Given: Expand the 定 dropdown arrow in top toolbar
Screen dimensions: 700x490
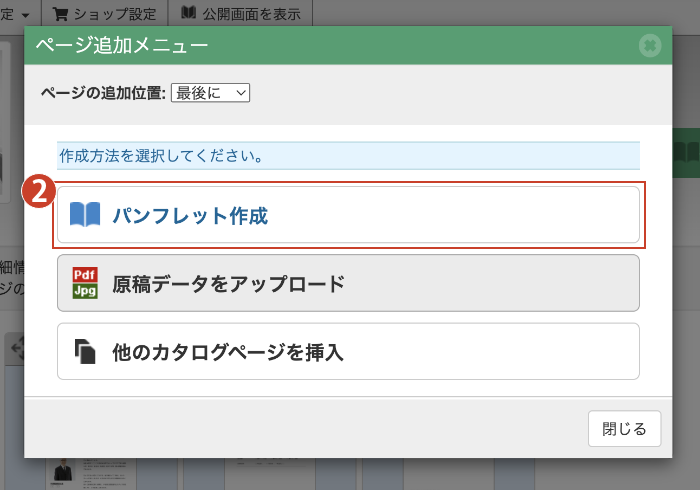Looking at the screenshot, I should tap(23, 13).
